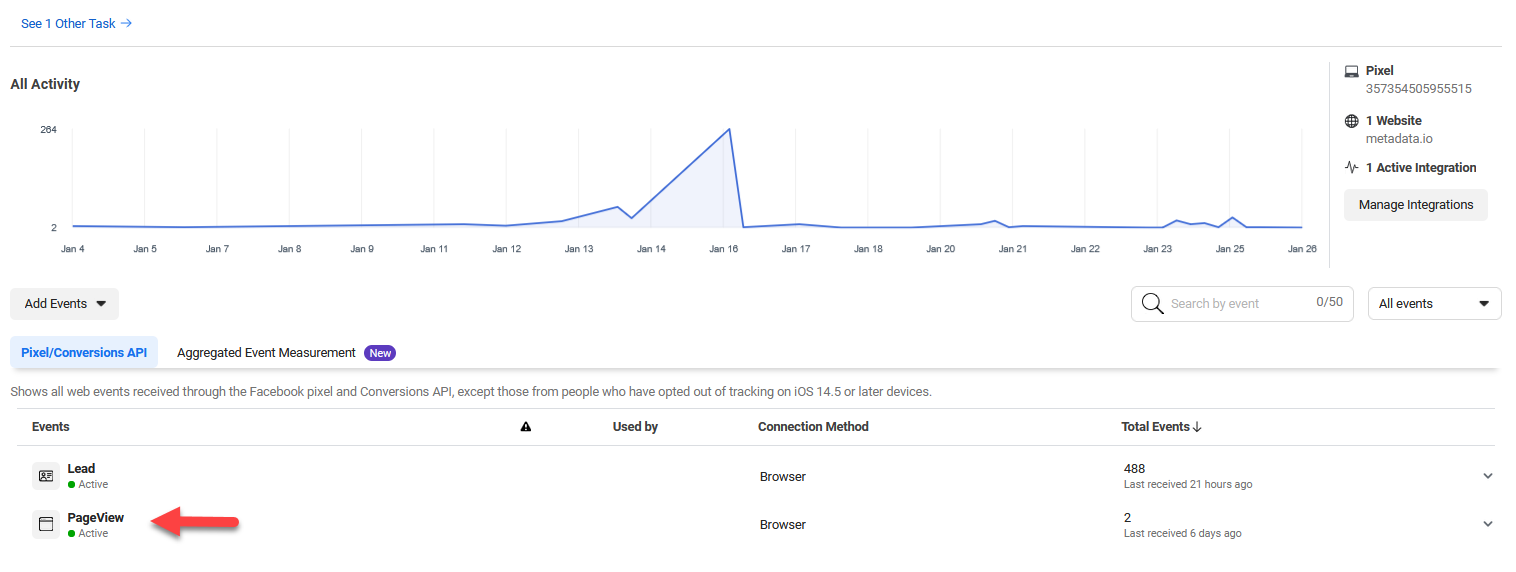Open the See 1 Other Task link
Viewport: 1516px width, 572px height.
(x=76, y=23)
